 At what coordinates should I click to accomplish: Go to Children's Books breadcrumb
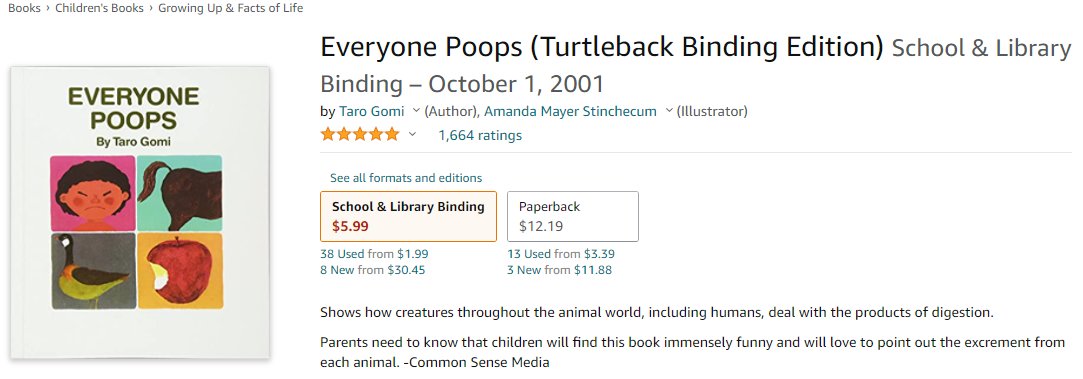click(x=99, y=8)
